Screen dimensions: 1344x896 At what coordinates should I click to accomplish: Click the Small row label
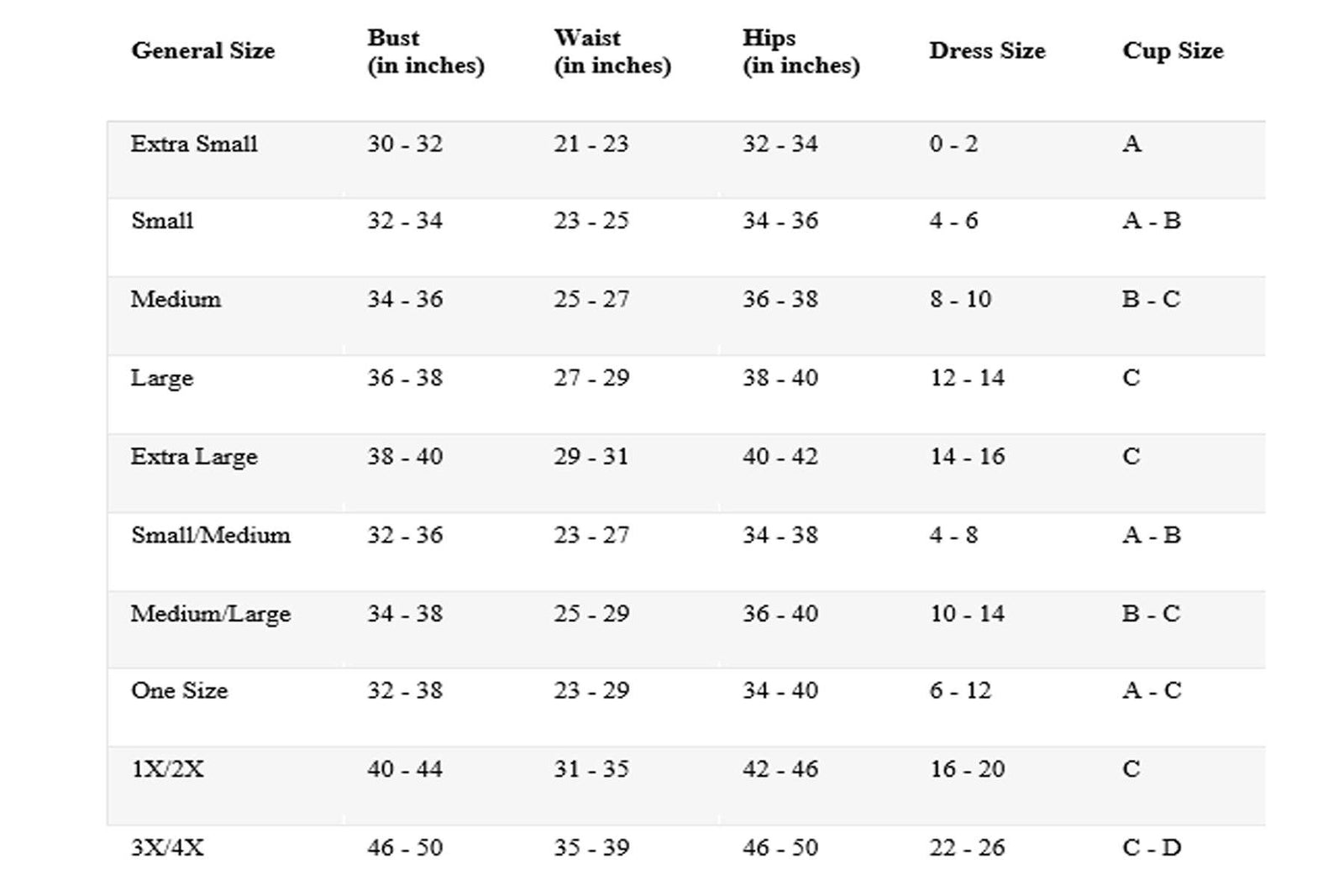(162, 221)
